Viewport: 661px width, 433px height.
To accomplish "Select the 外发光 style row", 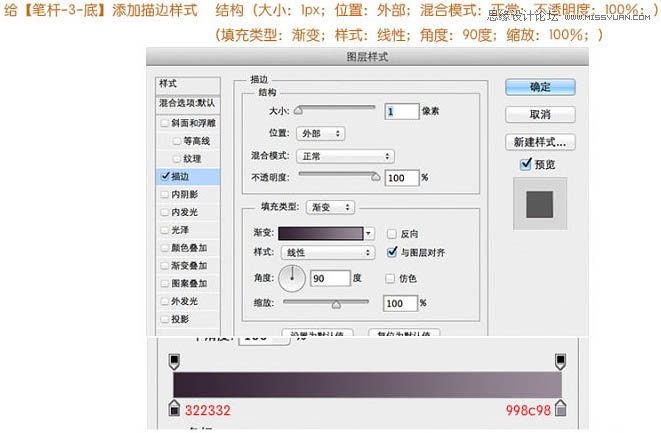I will (188, 301).
